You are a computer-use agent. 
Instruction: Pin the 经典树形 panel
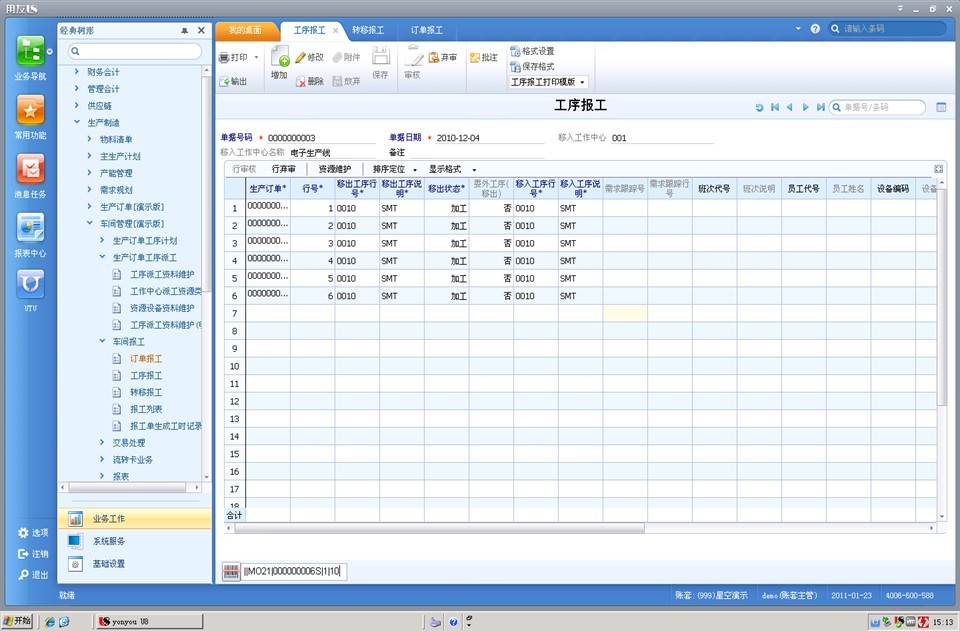[x=184, y=31]
